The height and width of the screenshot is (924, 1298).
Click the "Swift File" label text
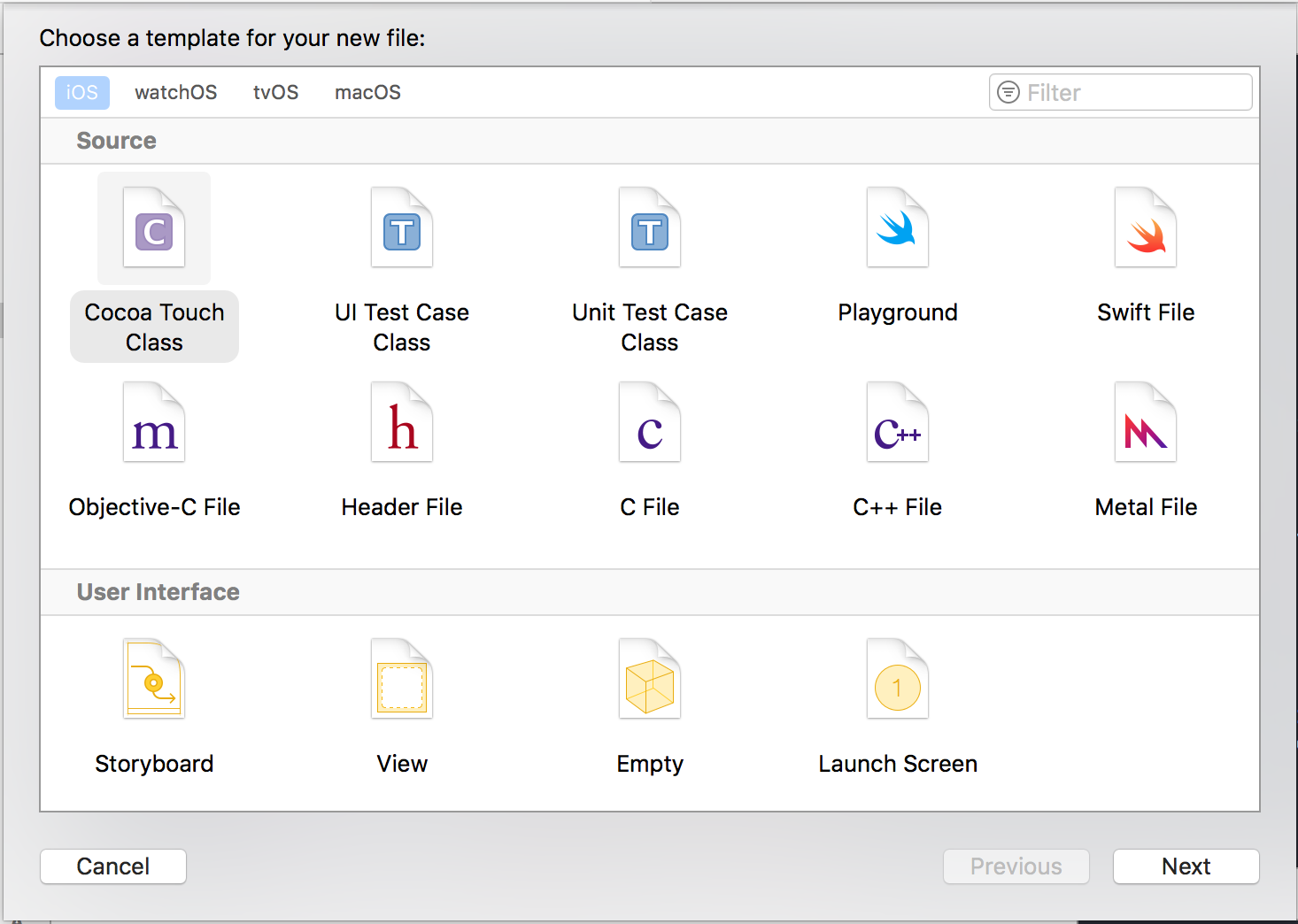click(x=1146, y=312)
